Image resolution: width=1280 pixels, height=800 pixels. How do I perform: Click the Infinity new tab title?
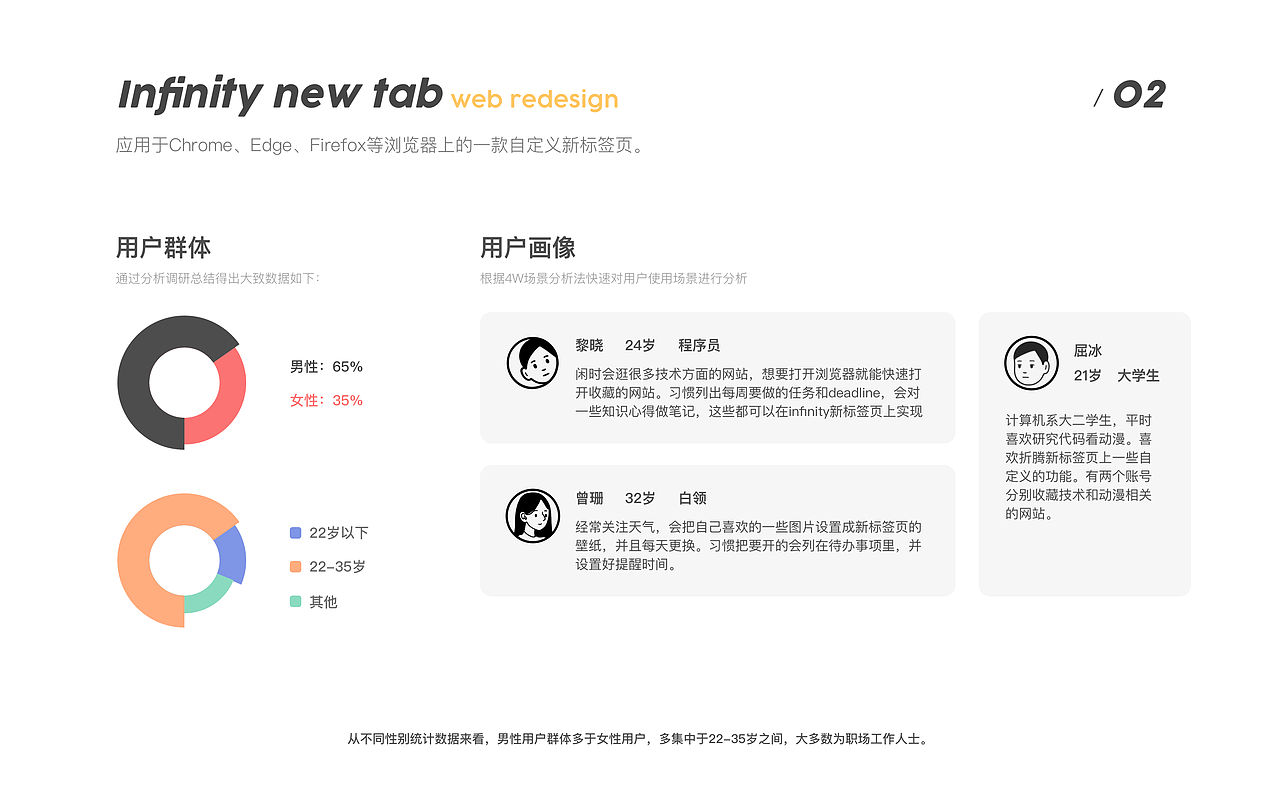tap(280, 93)
